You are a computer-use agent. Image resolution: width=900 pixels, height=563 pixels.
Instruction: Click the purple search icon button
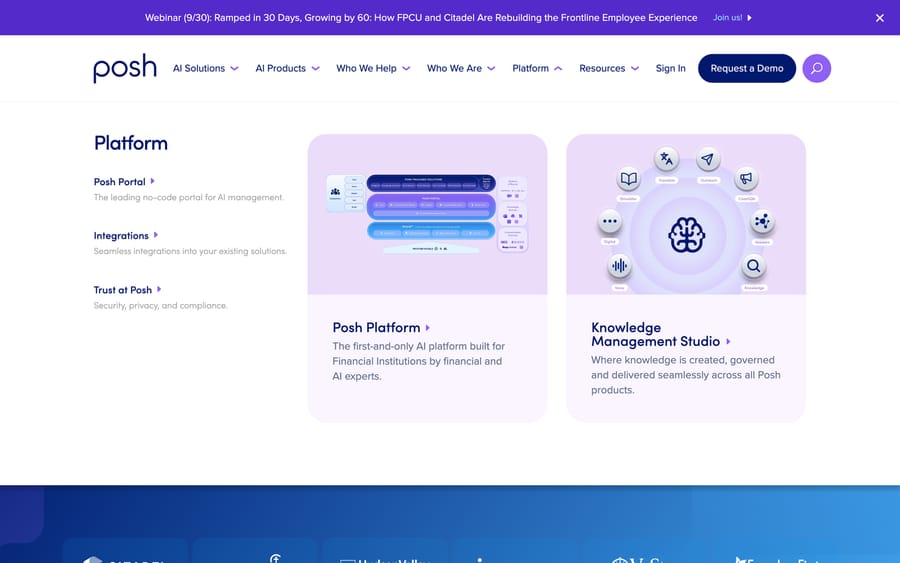[816, 68]
